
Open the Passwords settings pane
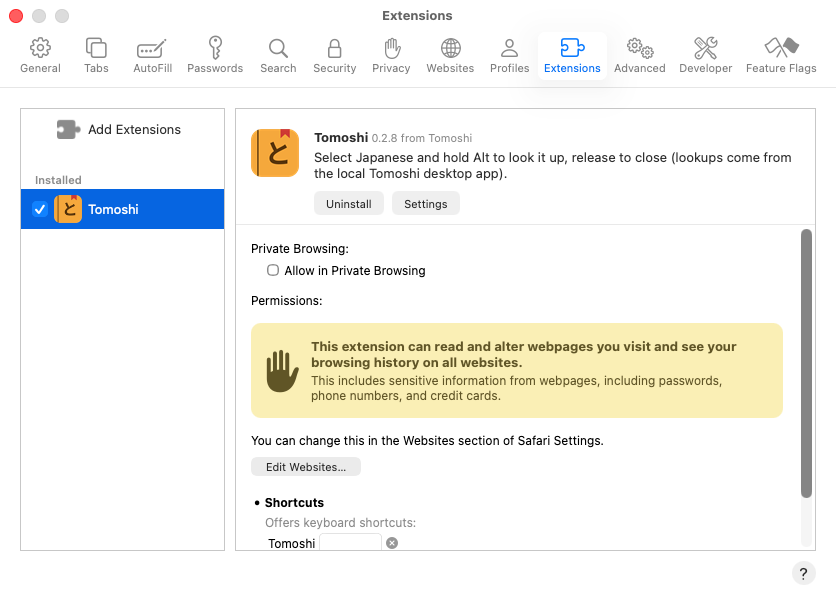tap(215, 55)
